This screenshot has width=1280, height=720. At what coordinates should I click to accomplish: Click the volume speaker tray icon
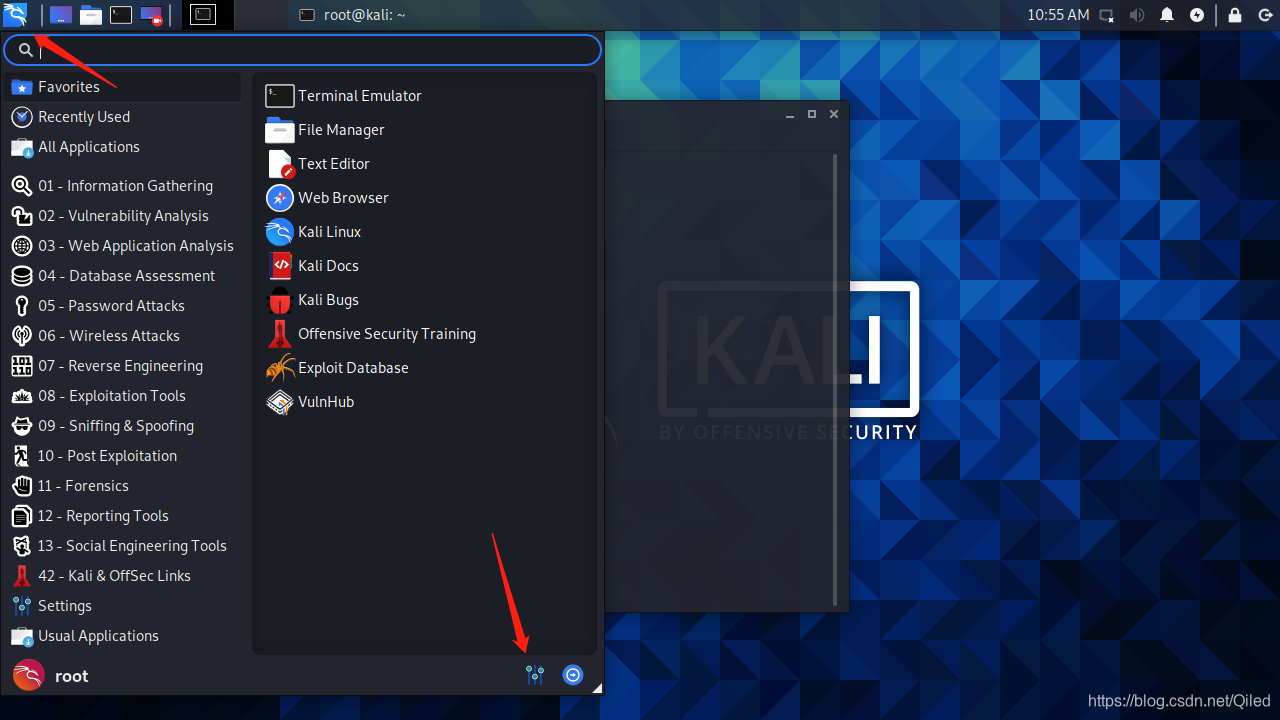pyautogui.click(x=1137, y=15)
